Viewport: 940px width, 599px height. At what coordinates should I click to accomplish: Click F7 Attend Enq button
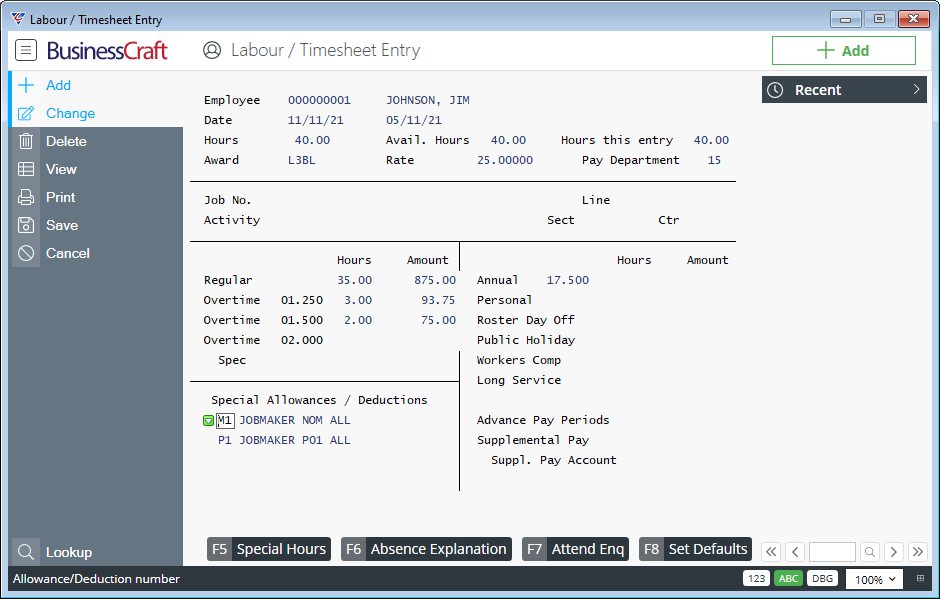(x=576, y=549)
